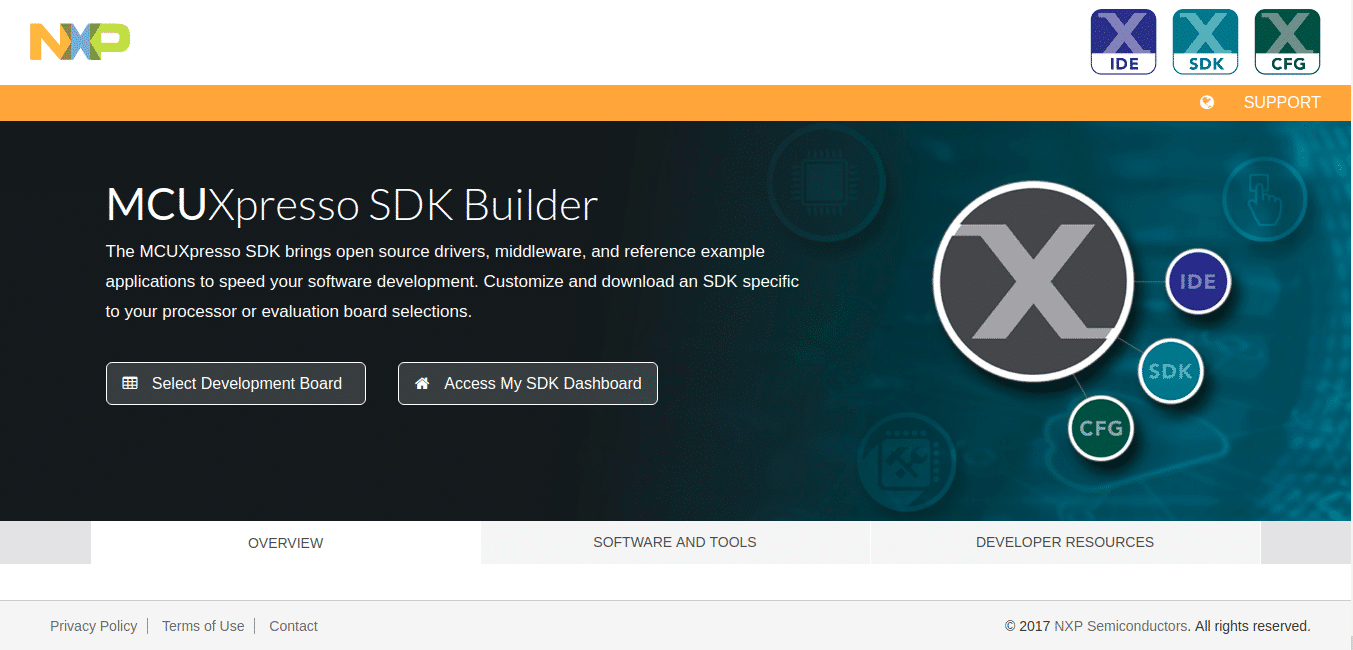Click the globe language icon
The image size is (1353, 650).
pos(1207,102)
